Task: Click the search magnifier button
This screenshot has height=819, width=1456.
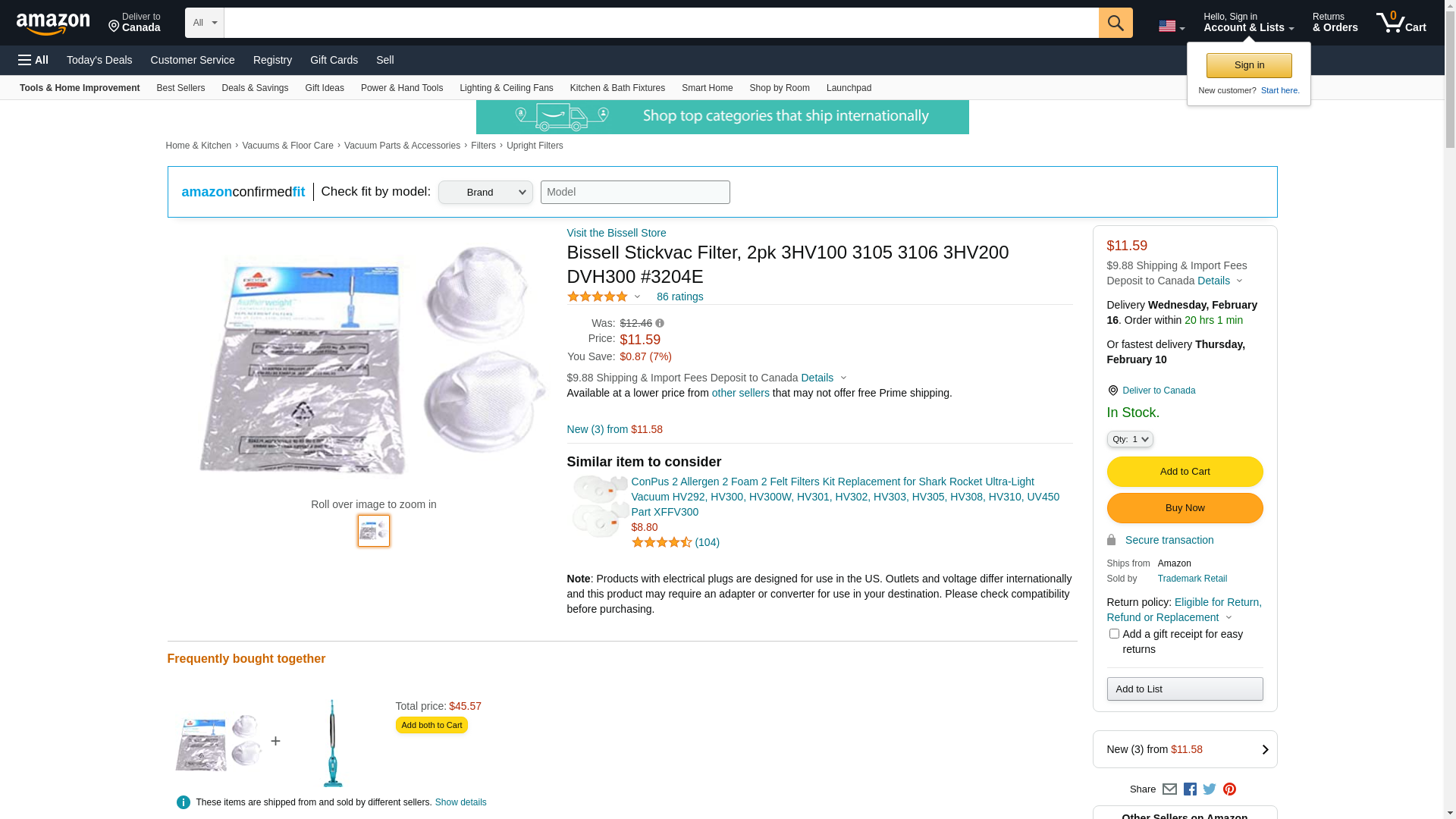Action: 1115,23
